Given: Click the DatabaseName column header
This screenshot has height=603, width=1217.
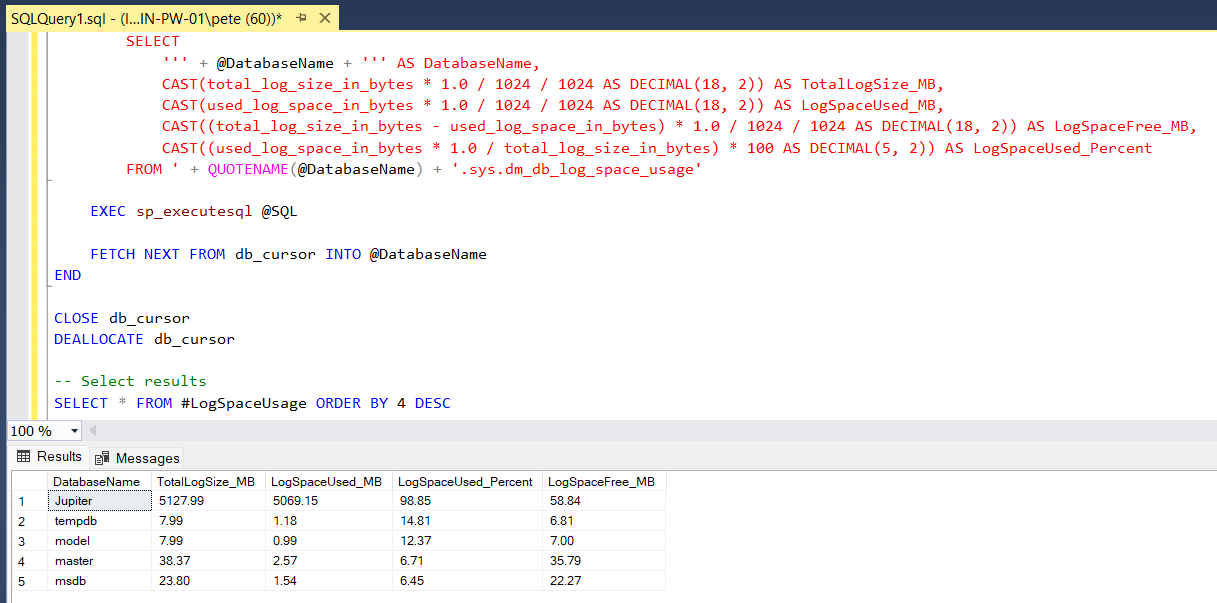Looking at the screenshot, I should coord(97,481).
